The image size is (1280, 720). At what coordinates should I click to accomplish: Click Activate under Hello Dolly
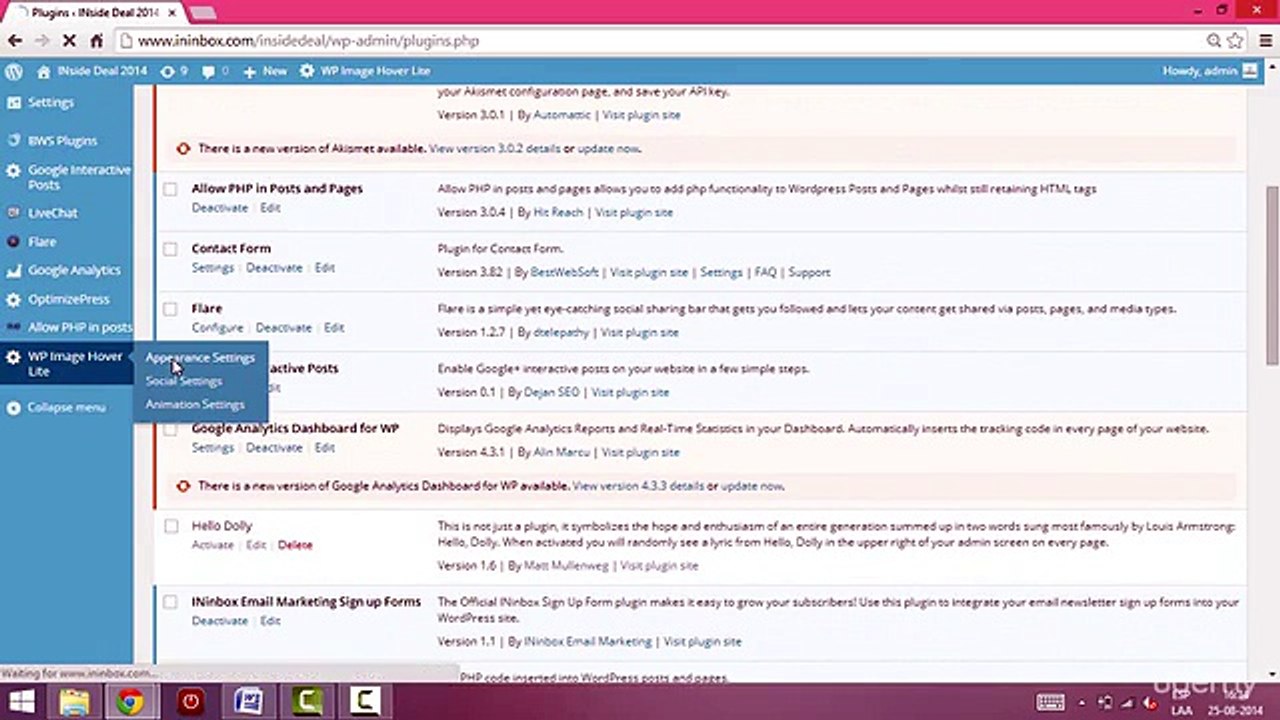coord(213,545)
